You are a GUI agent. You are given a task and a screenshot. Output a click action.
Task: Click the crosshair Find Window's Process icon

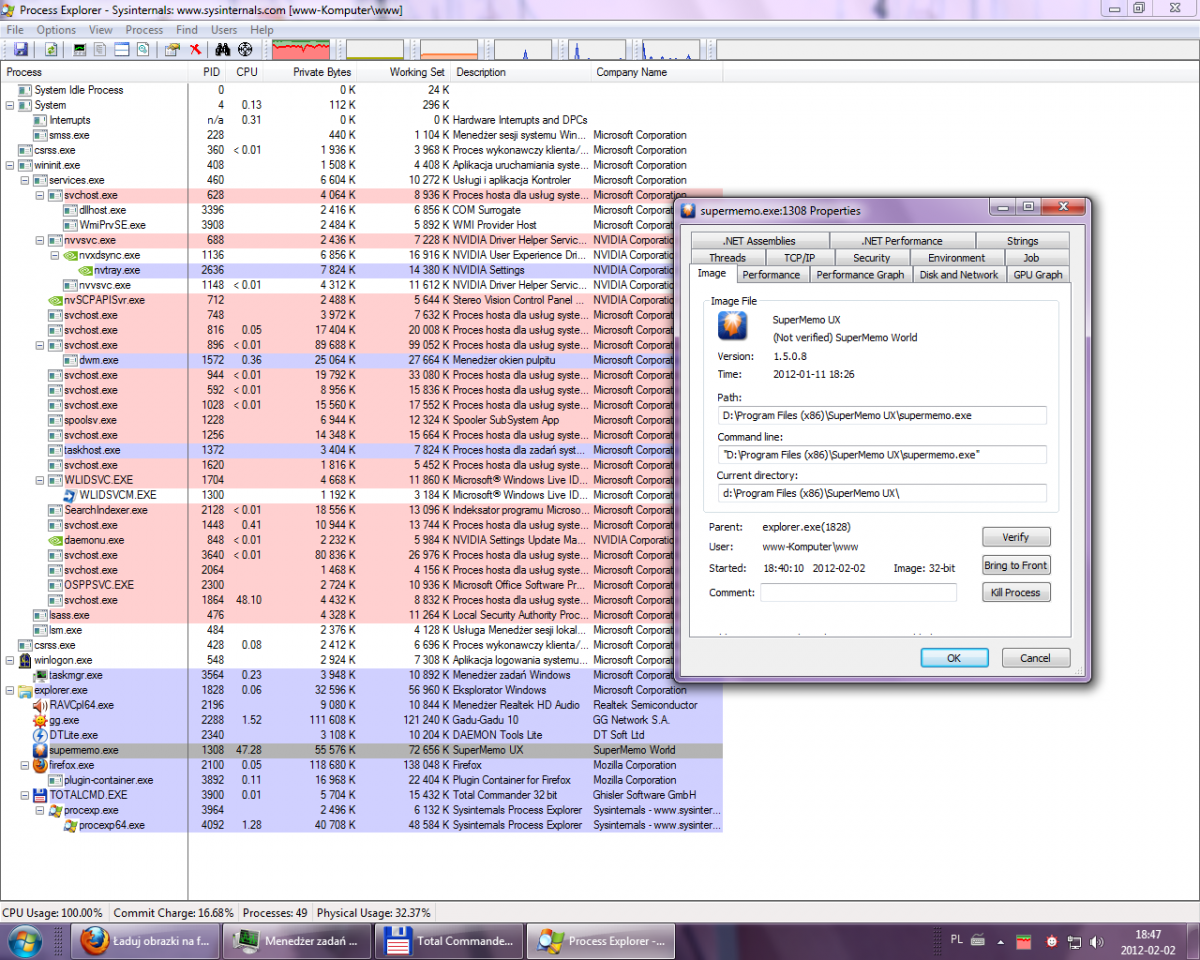(245, 49)
